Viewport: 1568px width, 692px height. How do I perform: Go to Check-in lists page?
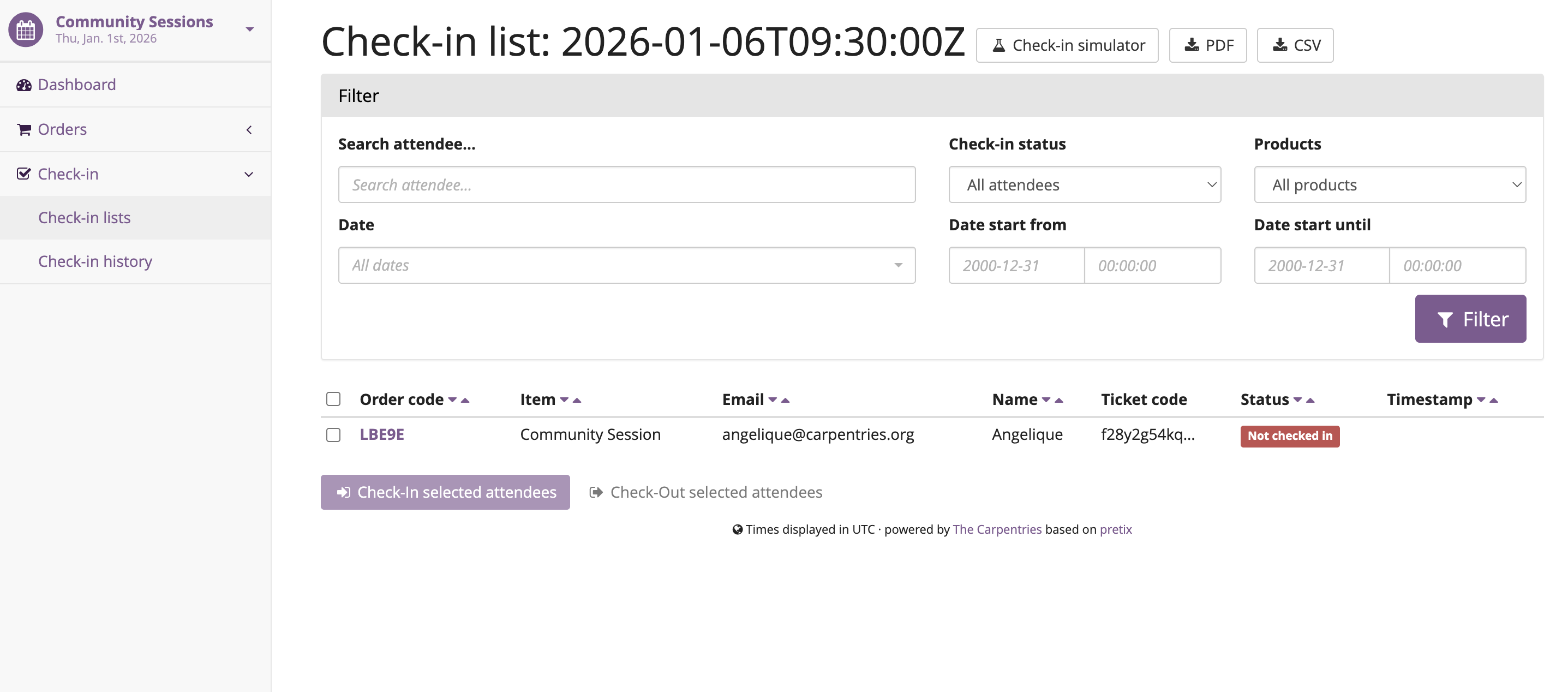[84, 217]
